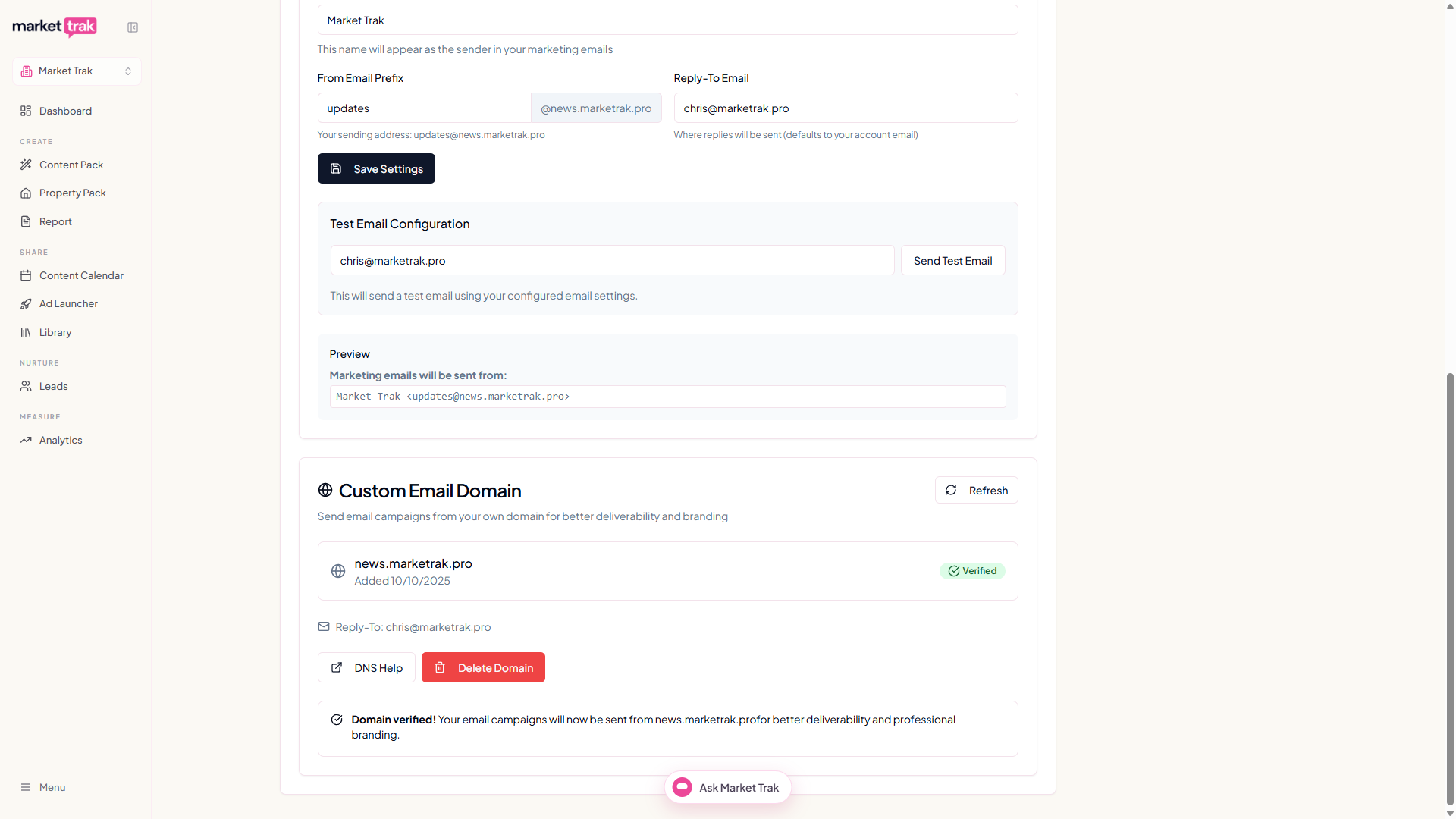Image resolution: width=1456 pixels, height=819 pixels.
Task: Open DNS Help link
Action: [366, 668]
